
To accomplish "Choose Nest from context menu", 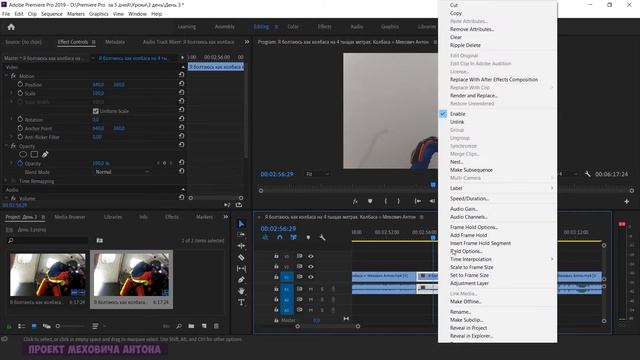I will pyautogui.click(x=457, y=162).
